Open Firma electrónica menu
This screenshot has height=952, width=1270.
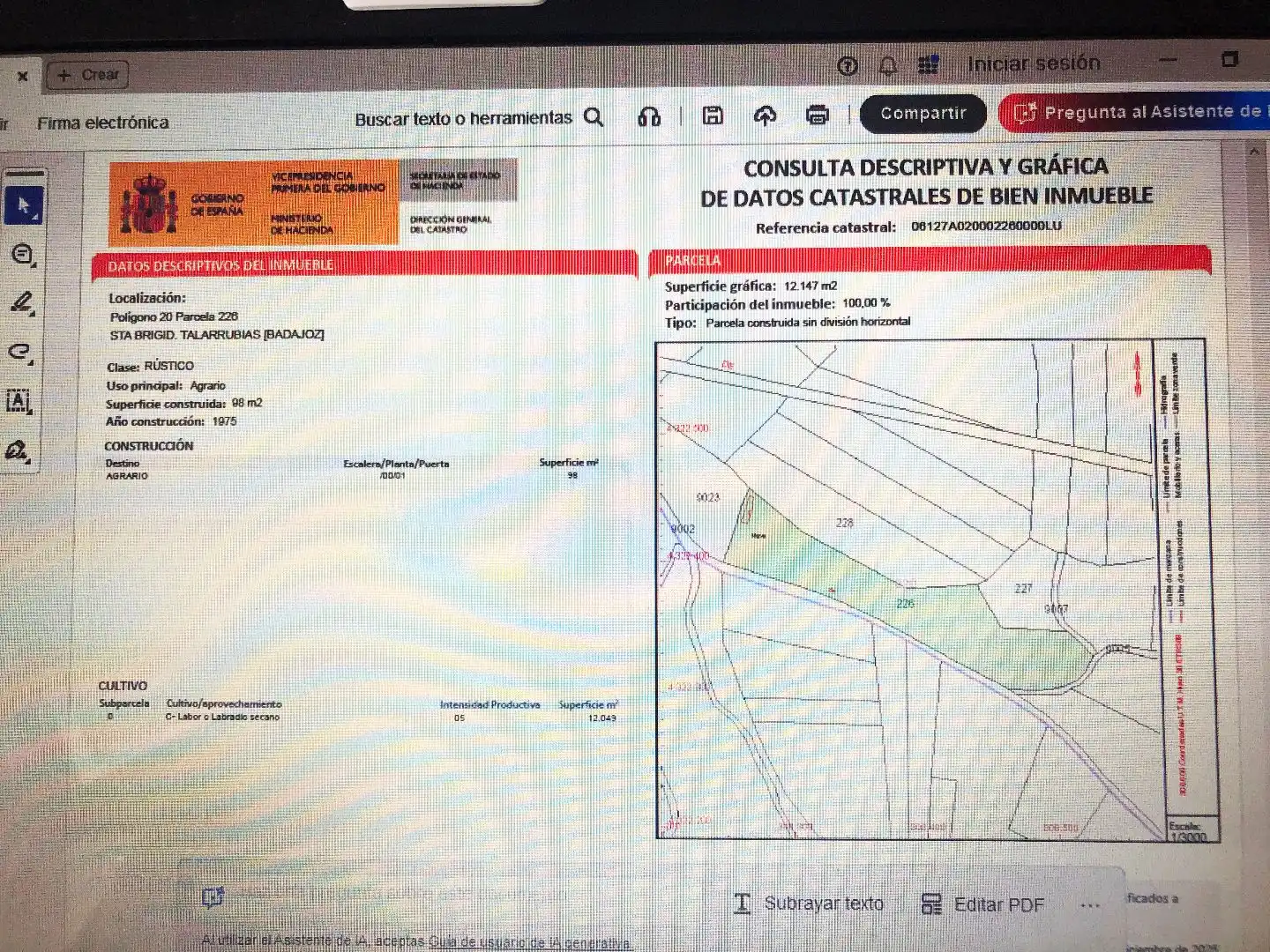(x=103, y=123)
